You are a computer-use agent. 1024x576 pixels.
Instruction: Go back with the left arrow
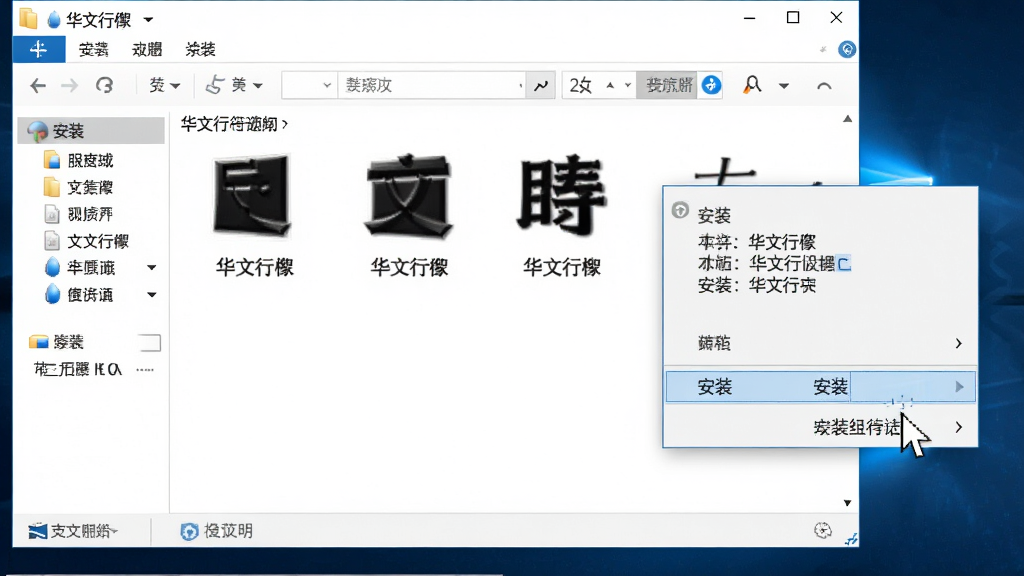tap(38, 86)
